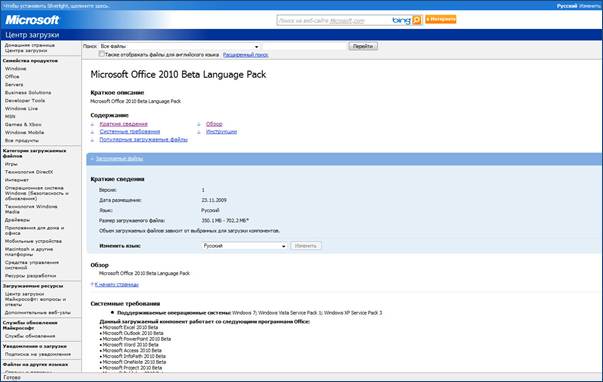Image resolution: width=603 pixels, height=382 pixels.
Task: Jump to 'Краткие сведения' contents link
Action: tap(123, 124)
